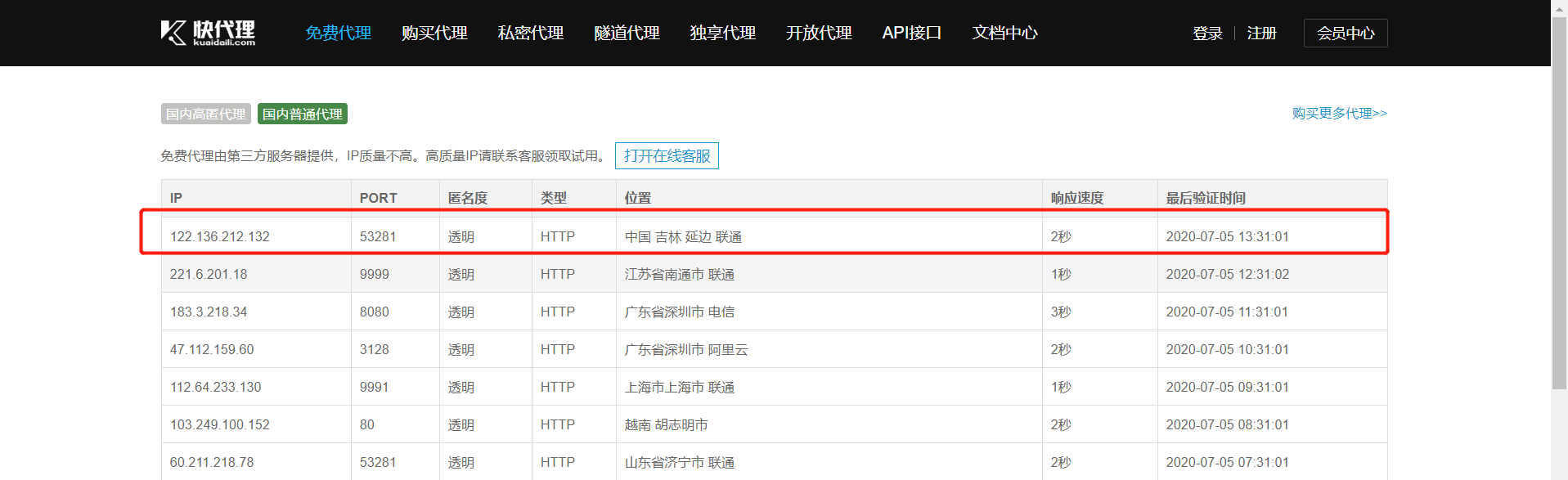The height and width of the screenshot is (480, 1568).
Task: Click timestamp 2020-07-05 07:31:01
Action: tap(1227, 462)
